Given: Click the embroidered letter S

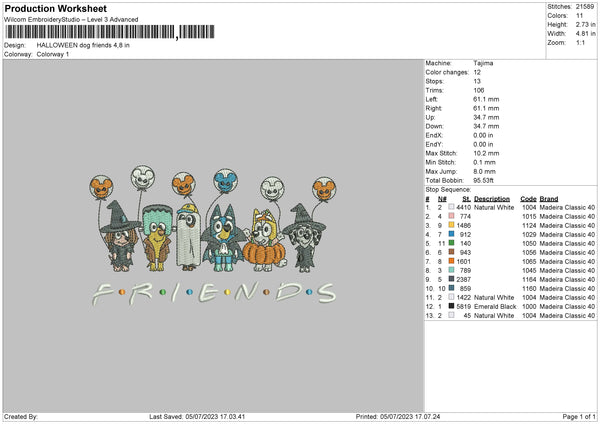Looking at the screenshot, I should (326, 293).
